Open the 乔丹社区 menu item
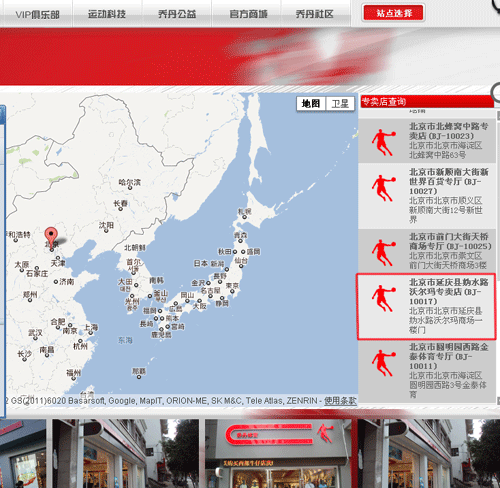This screenshot has height=488, width=500. (314, 14)
